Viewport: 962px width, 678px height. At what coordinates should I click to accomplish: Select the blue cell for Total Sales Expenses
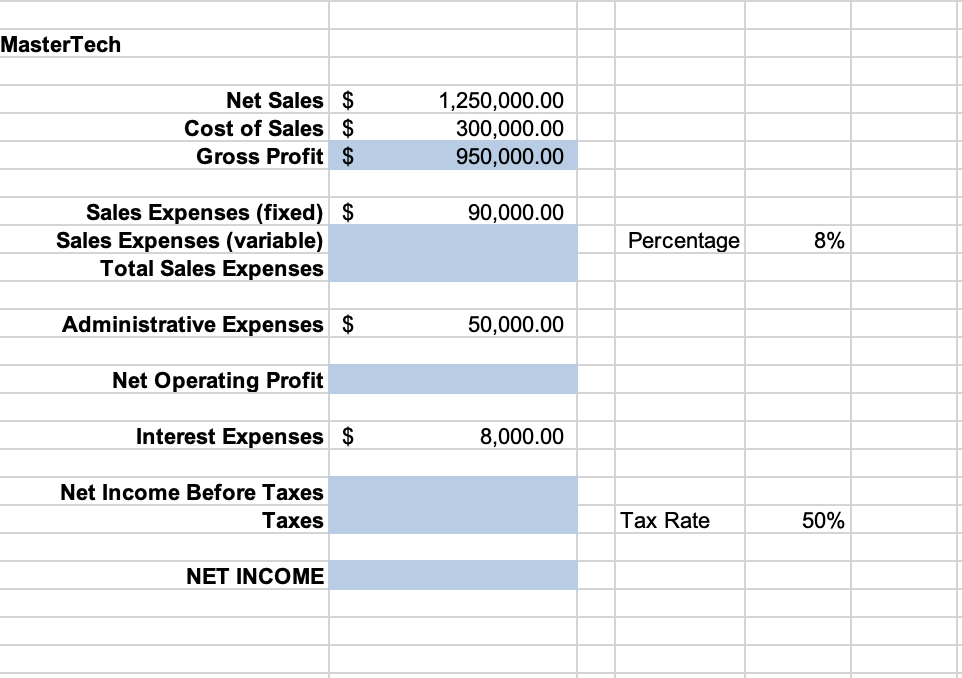[x=453, y=268]
